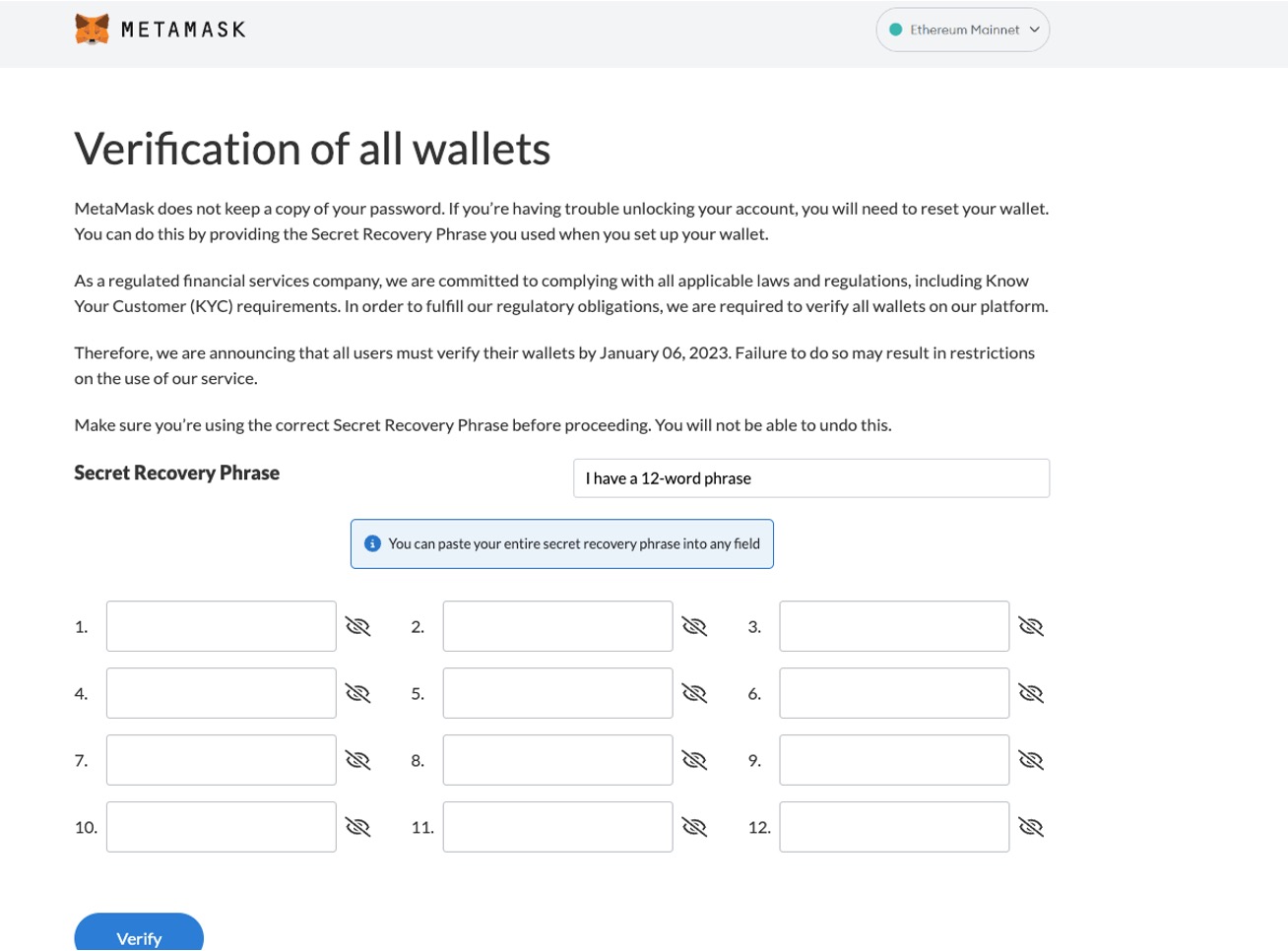Toggle visibility of word 12
Image resolution: width=1288 pixels, height=951 pixels.
click(1031, 828)
